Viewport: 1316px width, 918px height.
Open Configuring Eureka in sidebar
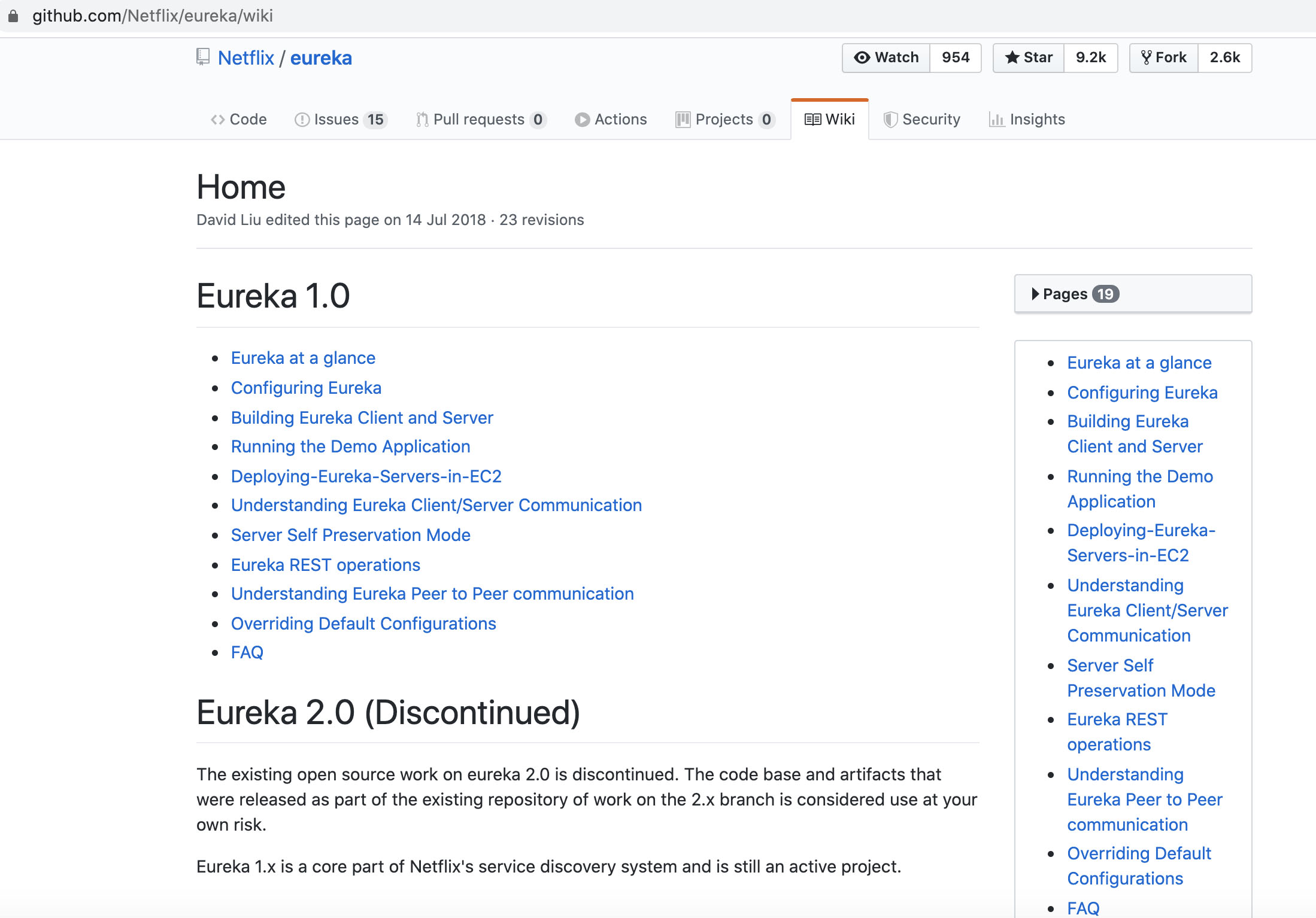tap(1142, 393)
